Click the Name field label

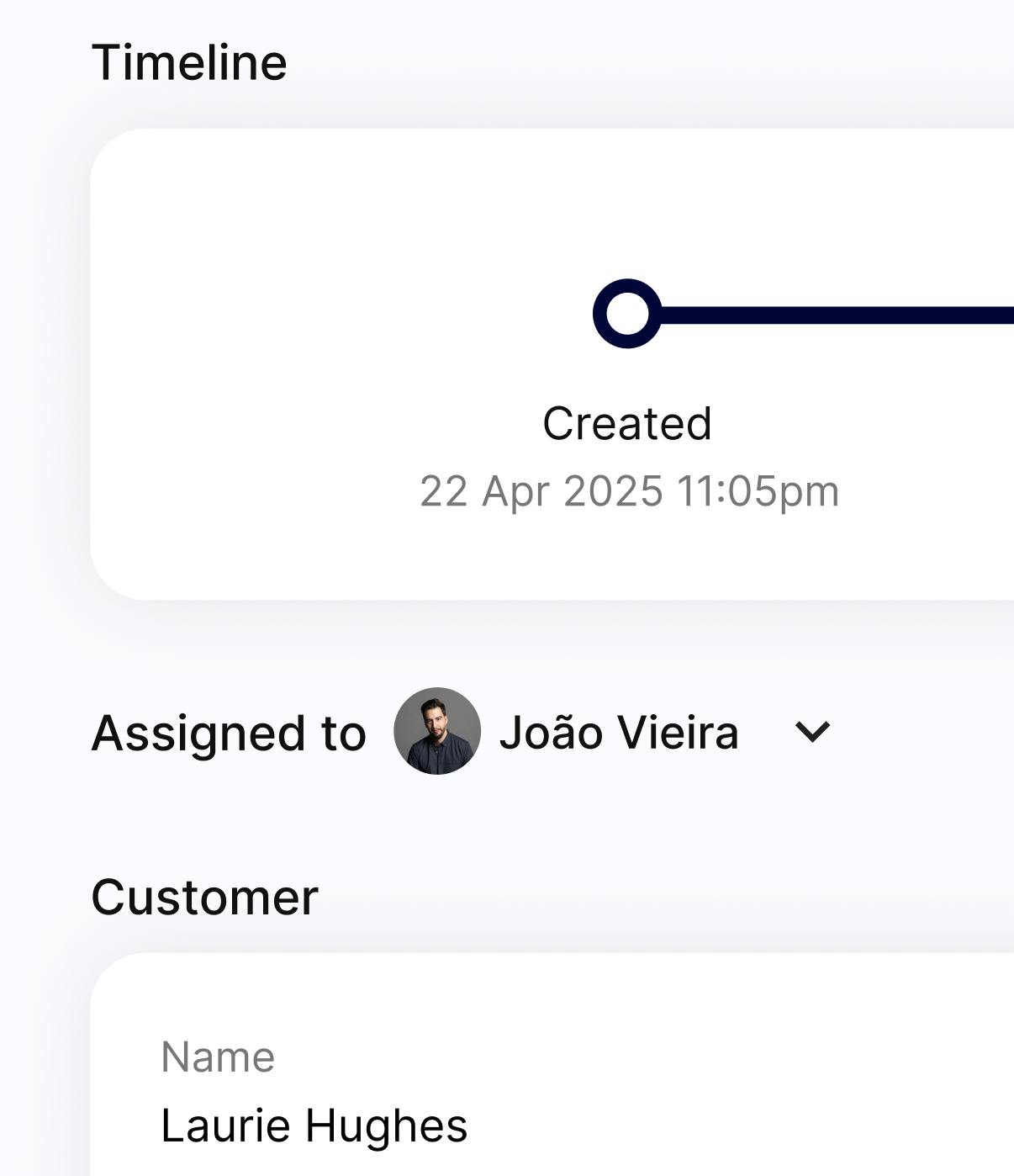pyautogui.click(x=218, y=1057)
